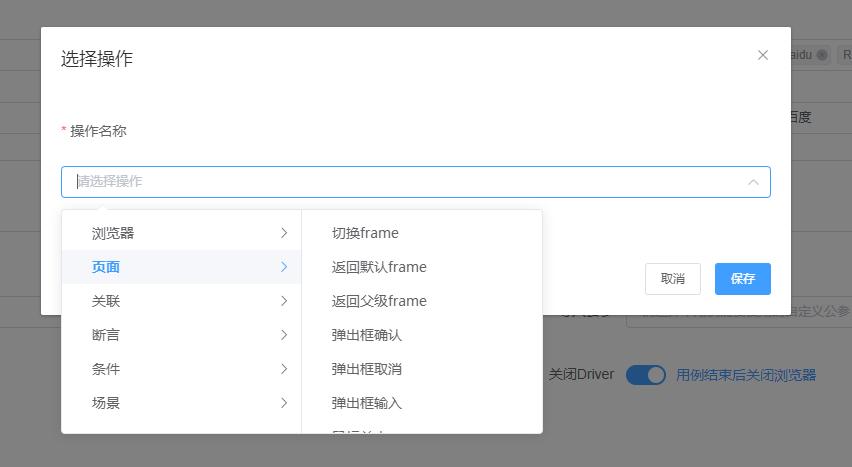The height and width of the screenshot is (467, 852).
Task: Click the 关闭Driver label in background
Action: tap(581, 375)
